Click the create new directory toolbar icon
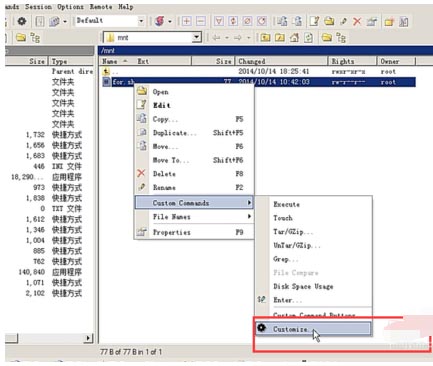433x366 pixels. point(389,22)
